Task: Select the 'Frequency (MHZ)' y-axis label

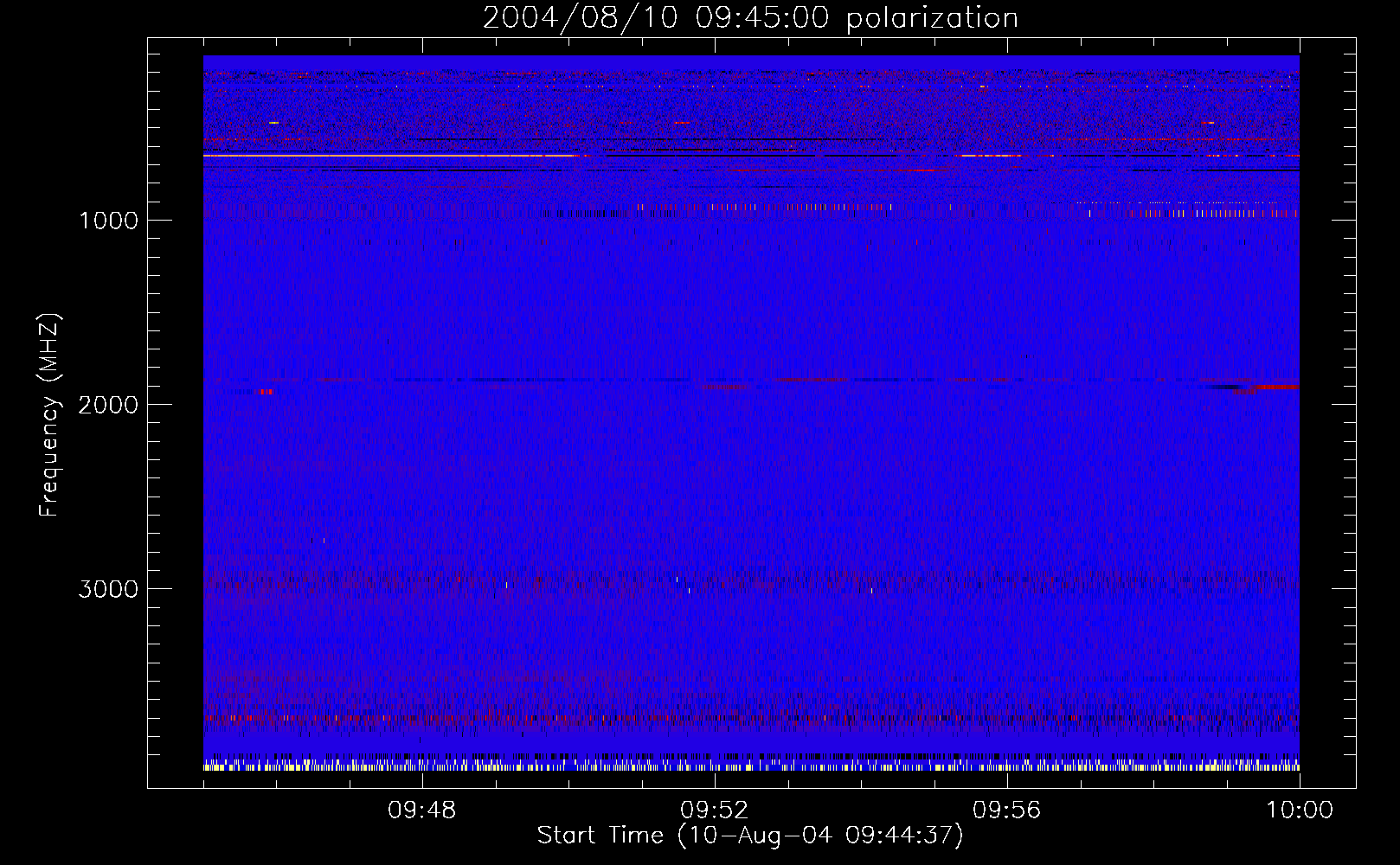Action: tap(49, 415)
